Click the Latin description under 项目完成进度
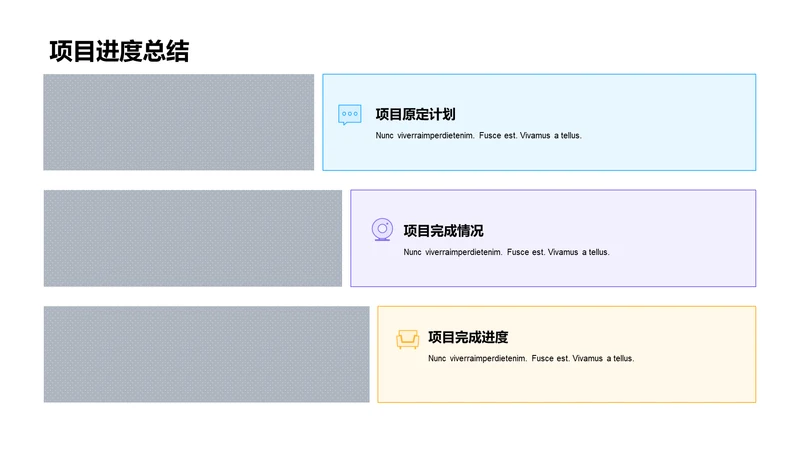 click(x=531, y=359)
